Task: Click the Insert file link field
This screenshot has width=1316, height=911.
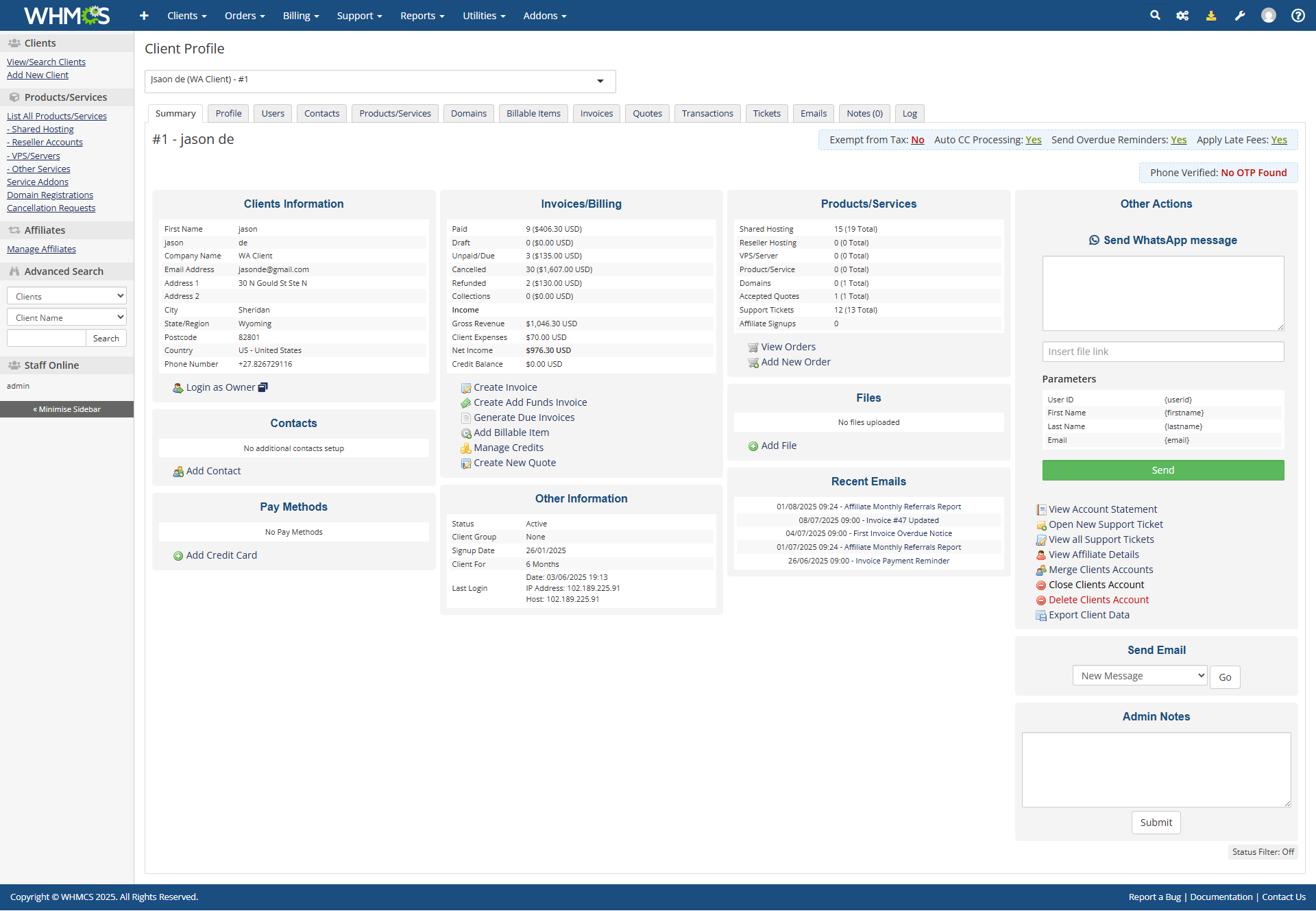Action: (x=1162, y=352)
